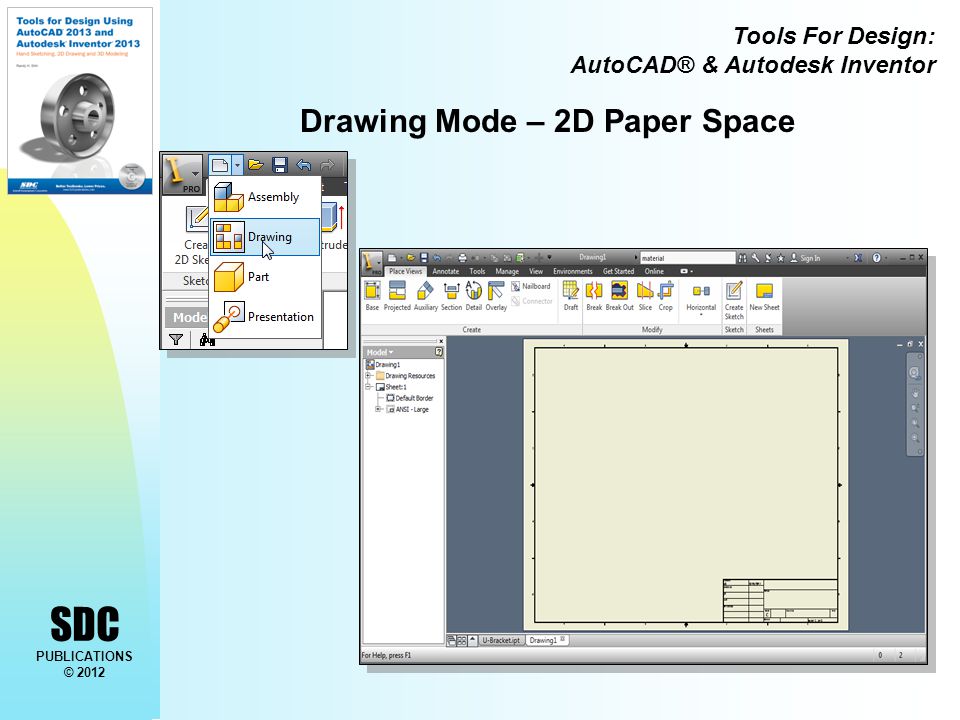This screenshot has width=960, height=720.
Task: Click the binoculars find icon
Action: tap(207, 339)
